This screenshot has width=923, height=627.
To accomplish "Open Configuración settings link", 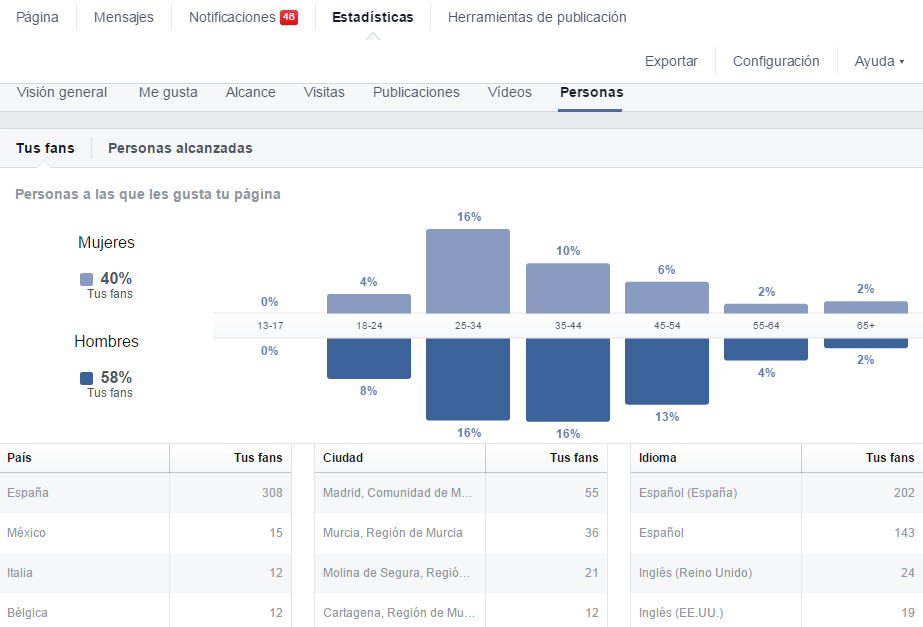I will pyautogui.click(x=776, y=61).
